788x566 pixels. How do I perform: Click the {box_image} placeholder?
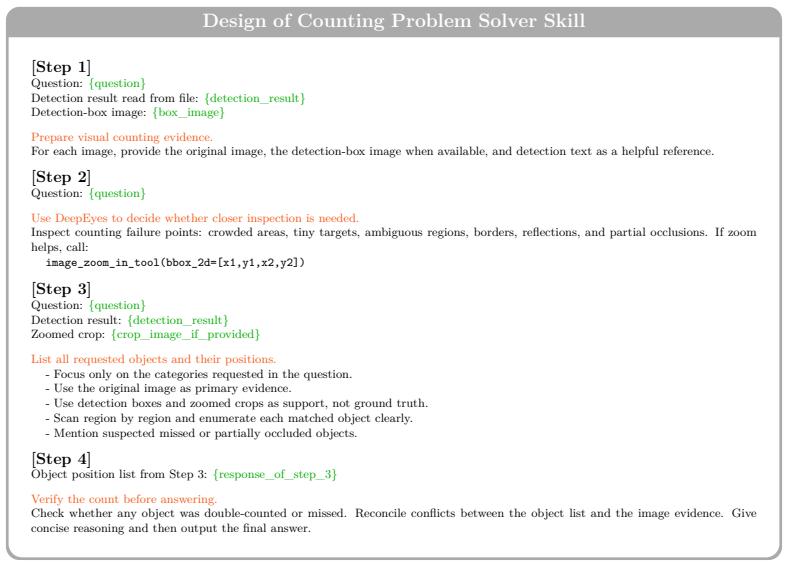(188, 112)
